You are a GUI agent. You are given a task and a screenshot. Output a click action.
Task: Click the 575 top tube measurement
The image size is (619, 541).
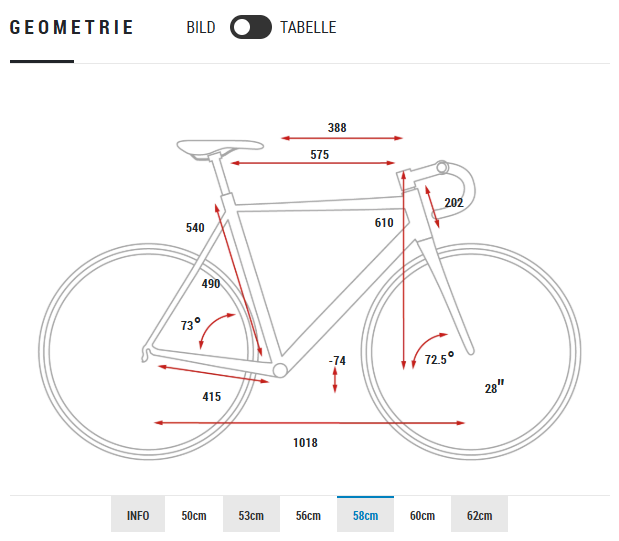319,155
